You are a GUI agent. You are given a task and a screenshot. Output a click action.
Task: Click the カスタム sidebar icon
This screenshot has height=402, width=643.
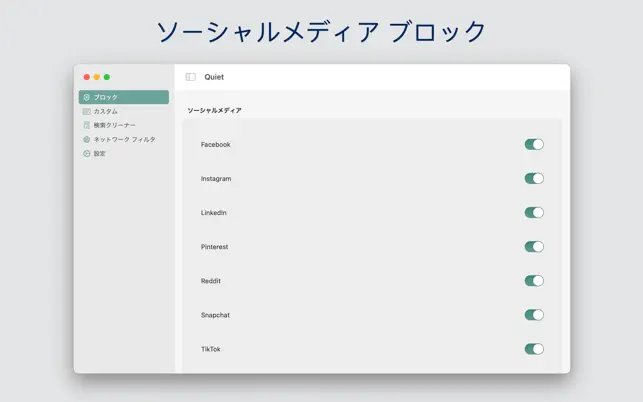(87, 112)
